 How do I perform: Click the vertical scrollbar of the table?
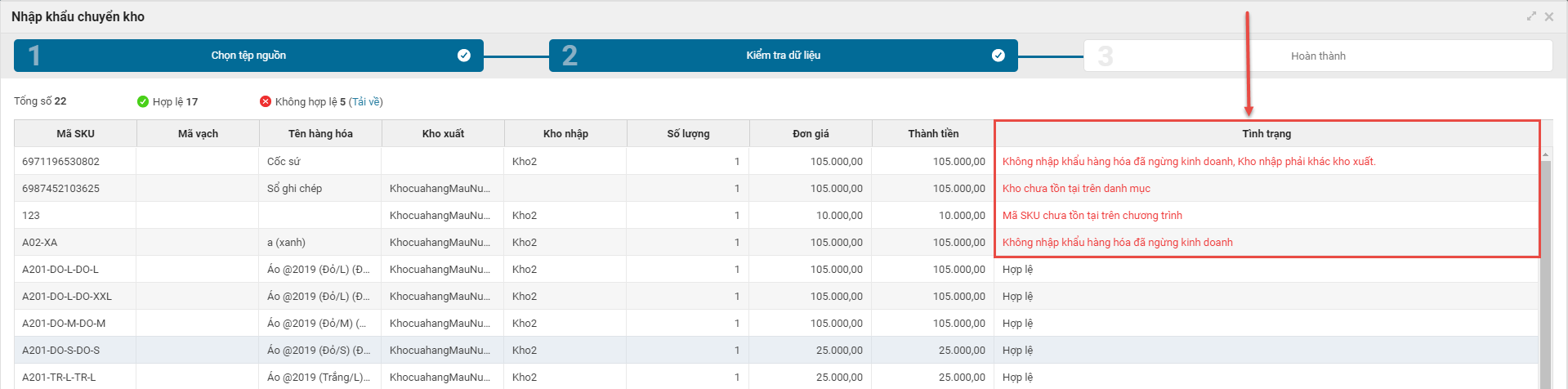1545,274
